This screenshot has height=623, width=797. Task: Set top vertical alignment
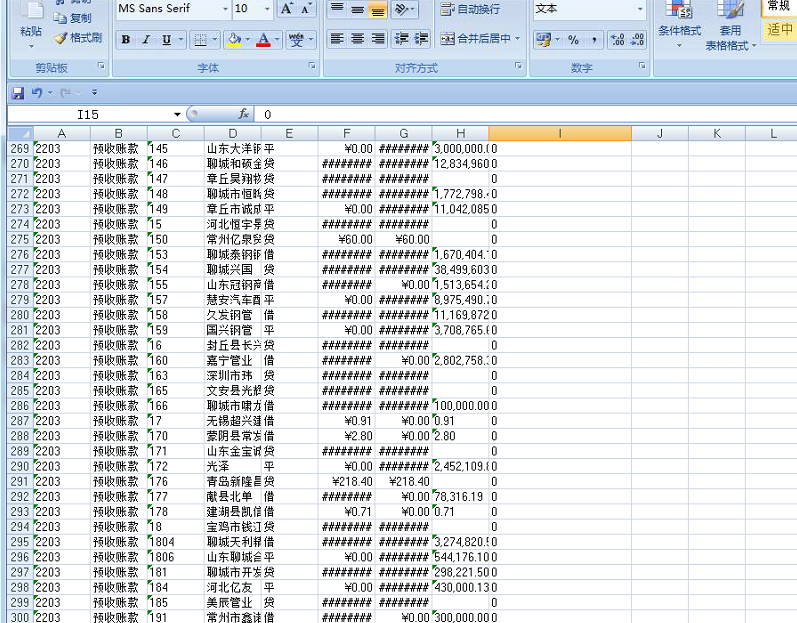click(x=336, y=9)
